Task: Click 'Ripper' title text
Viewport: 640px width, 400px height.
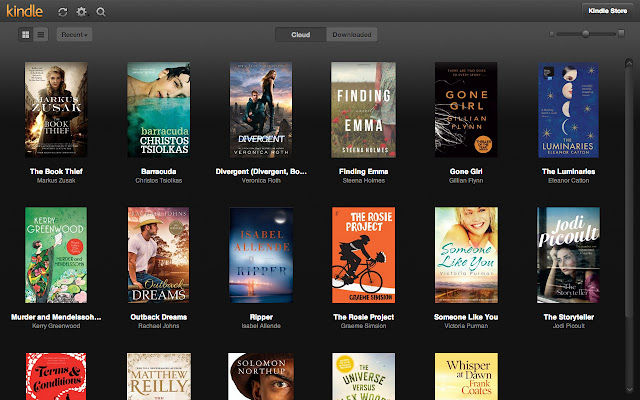Action: (261, 317)
